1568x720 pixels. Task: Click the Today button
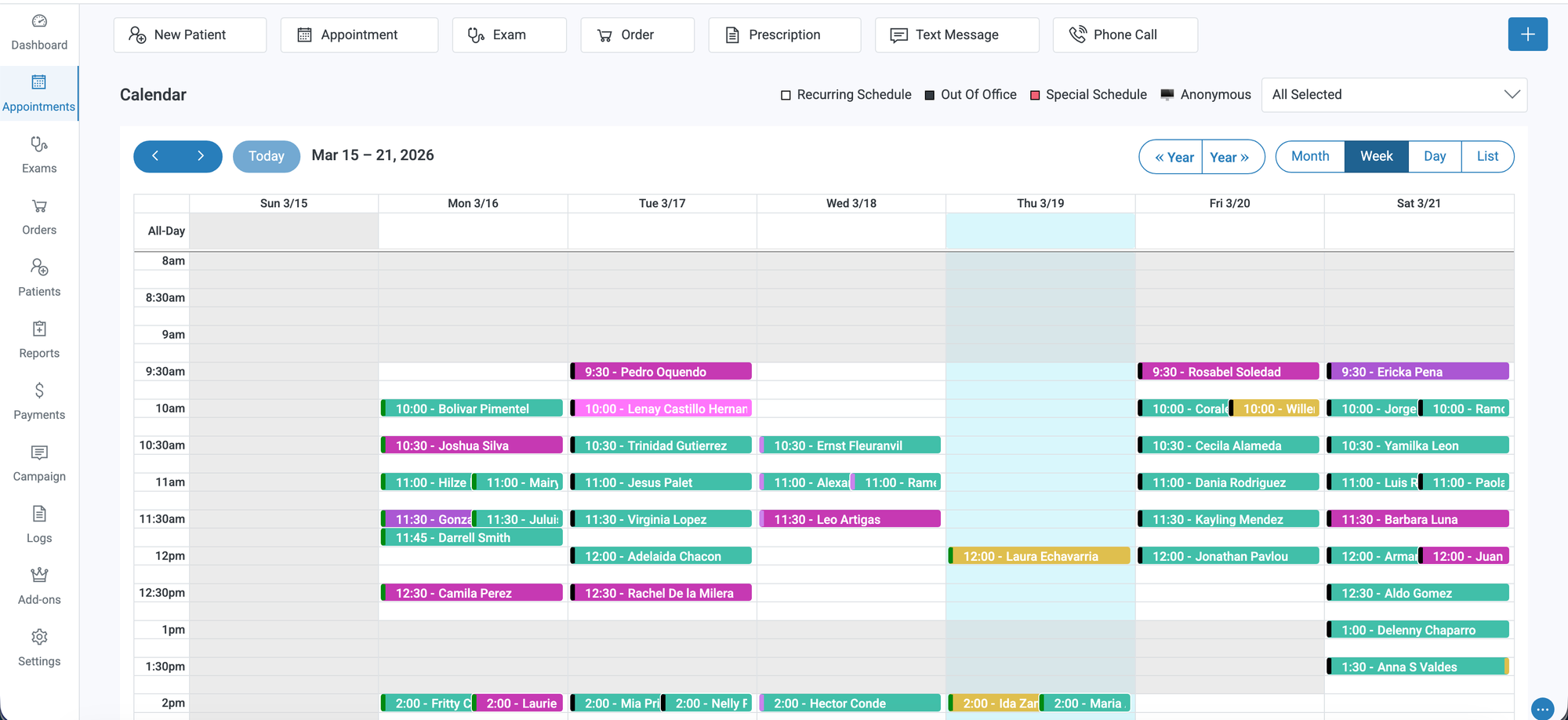coord(267,156)
